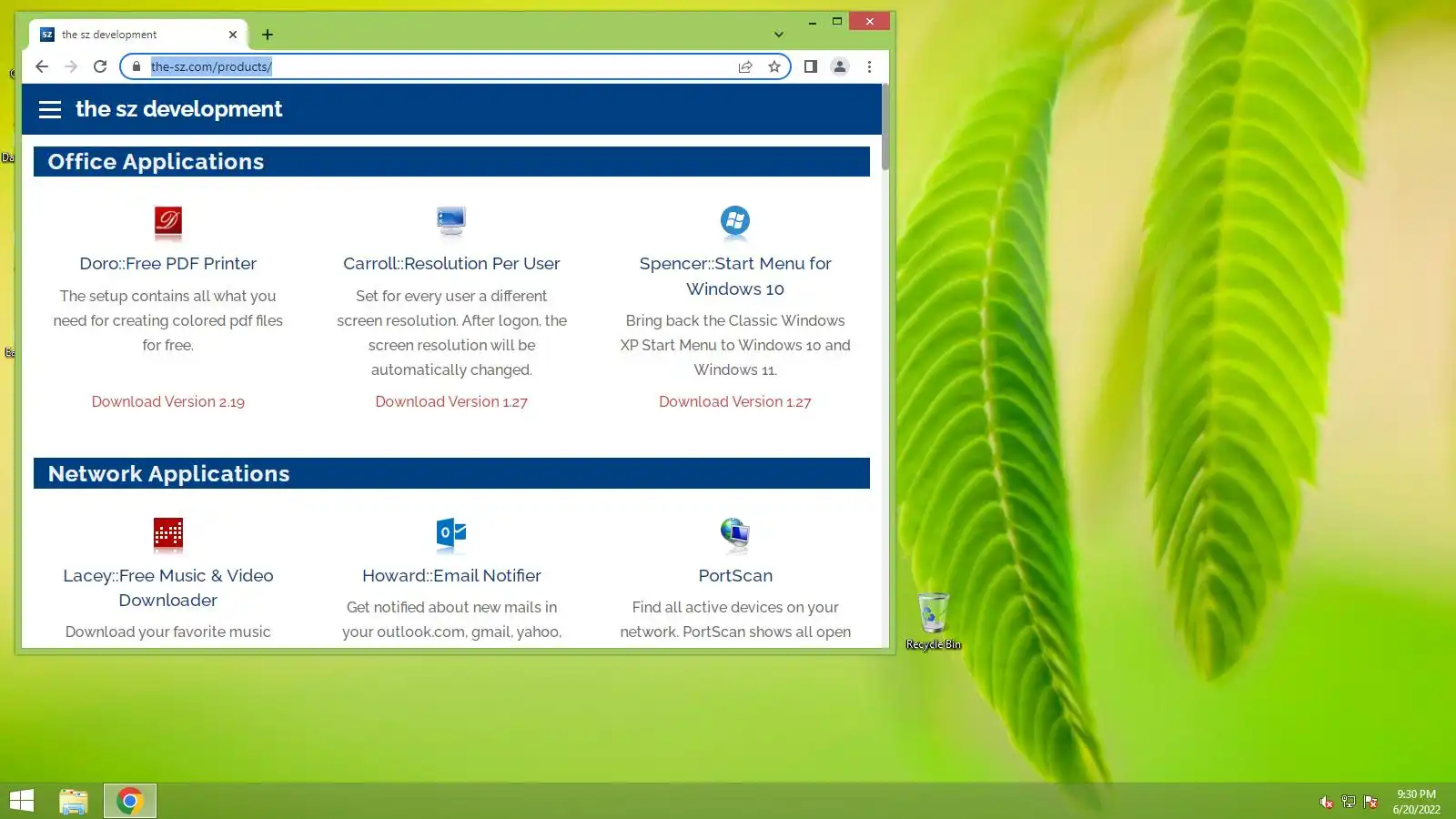Click the Doro PDF Printer icon
Viewport: 1456px width, 819px height.
(167, 221)
